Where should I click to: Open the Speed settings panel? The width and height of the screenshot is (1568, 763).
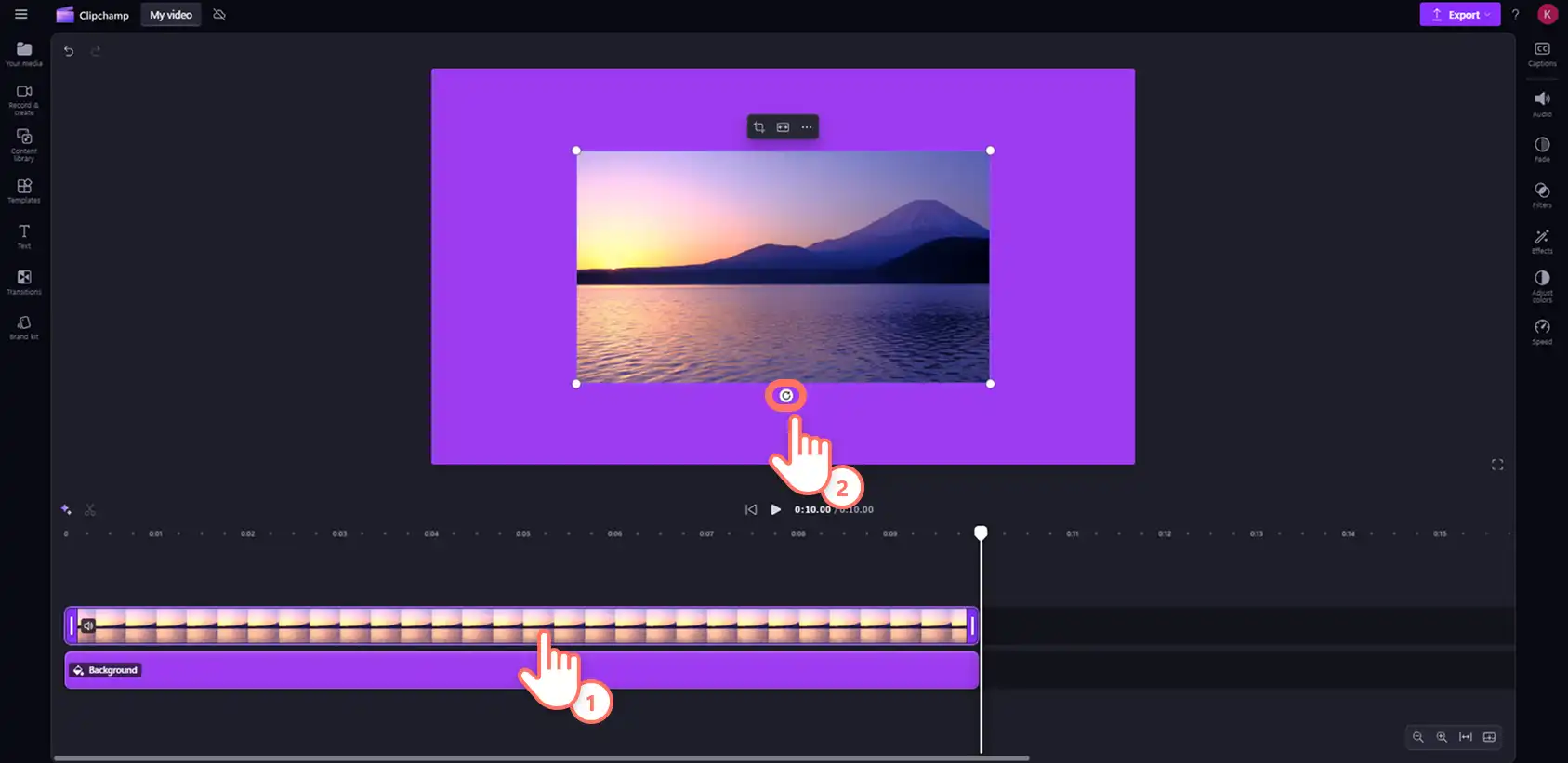pyautogui.click(x=1542, y=332)
